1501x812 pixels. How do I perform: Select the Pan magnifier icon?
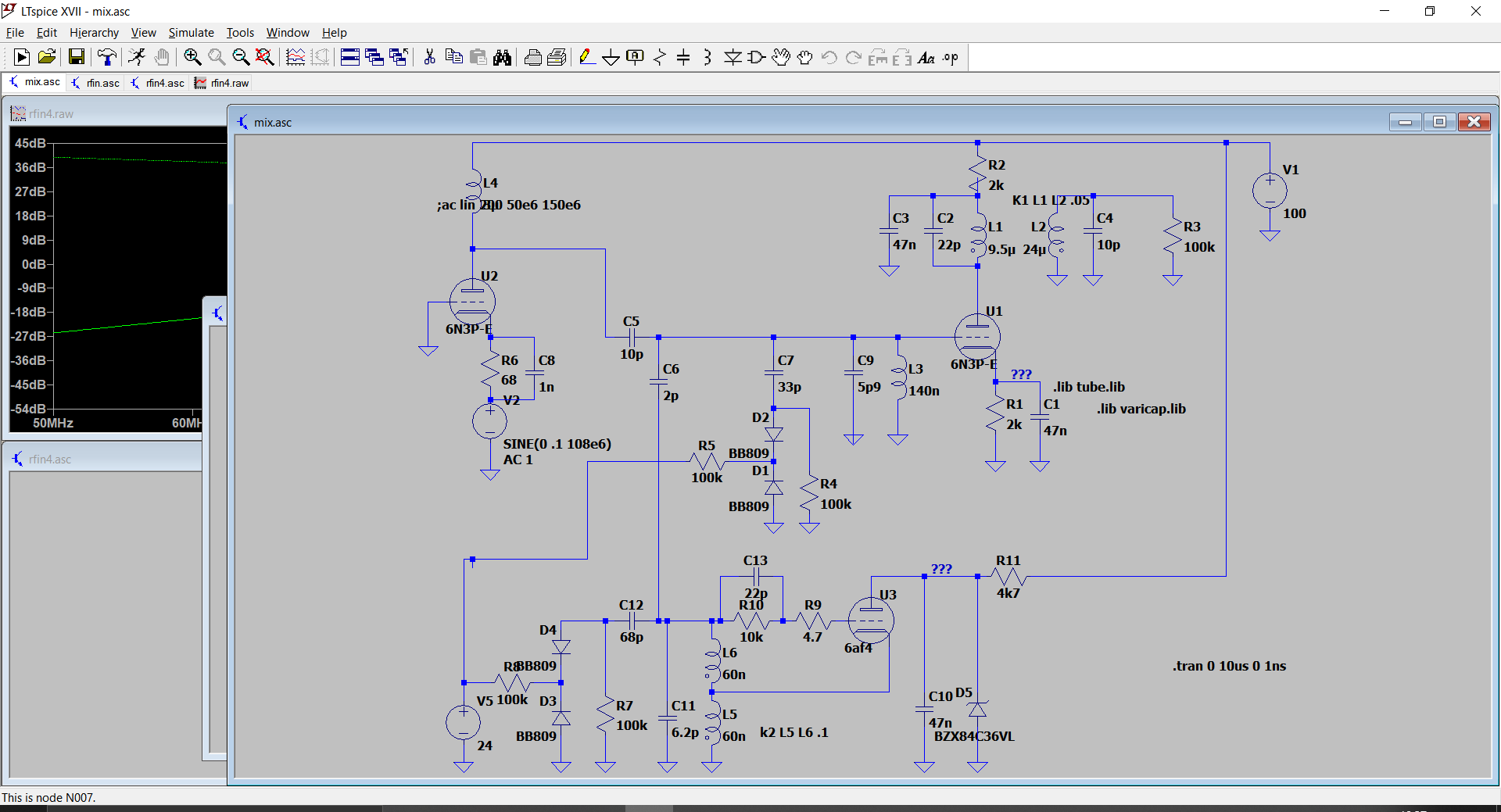tap(217, 57)
